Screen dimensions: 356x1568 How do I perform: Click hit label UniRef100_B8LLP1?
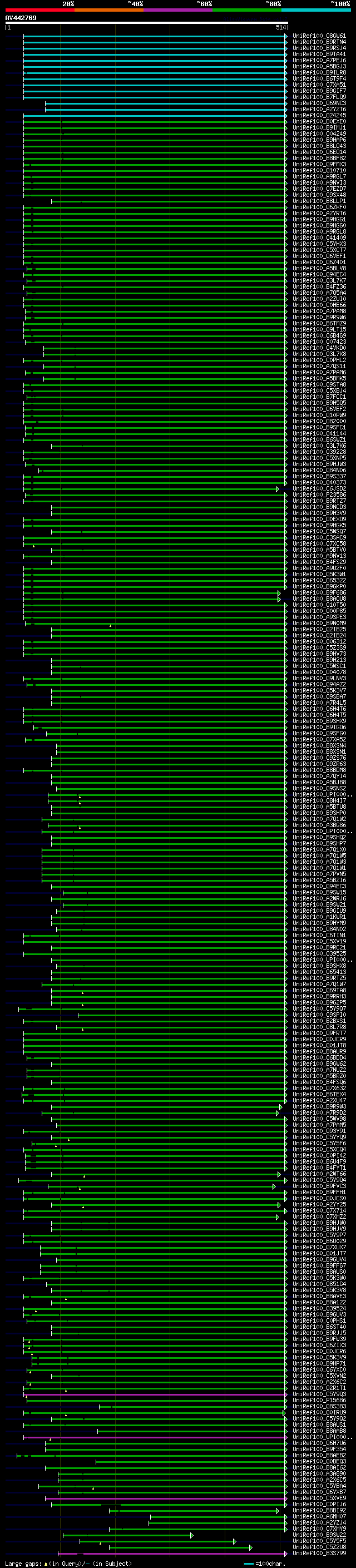coord(319,201)
